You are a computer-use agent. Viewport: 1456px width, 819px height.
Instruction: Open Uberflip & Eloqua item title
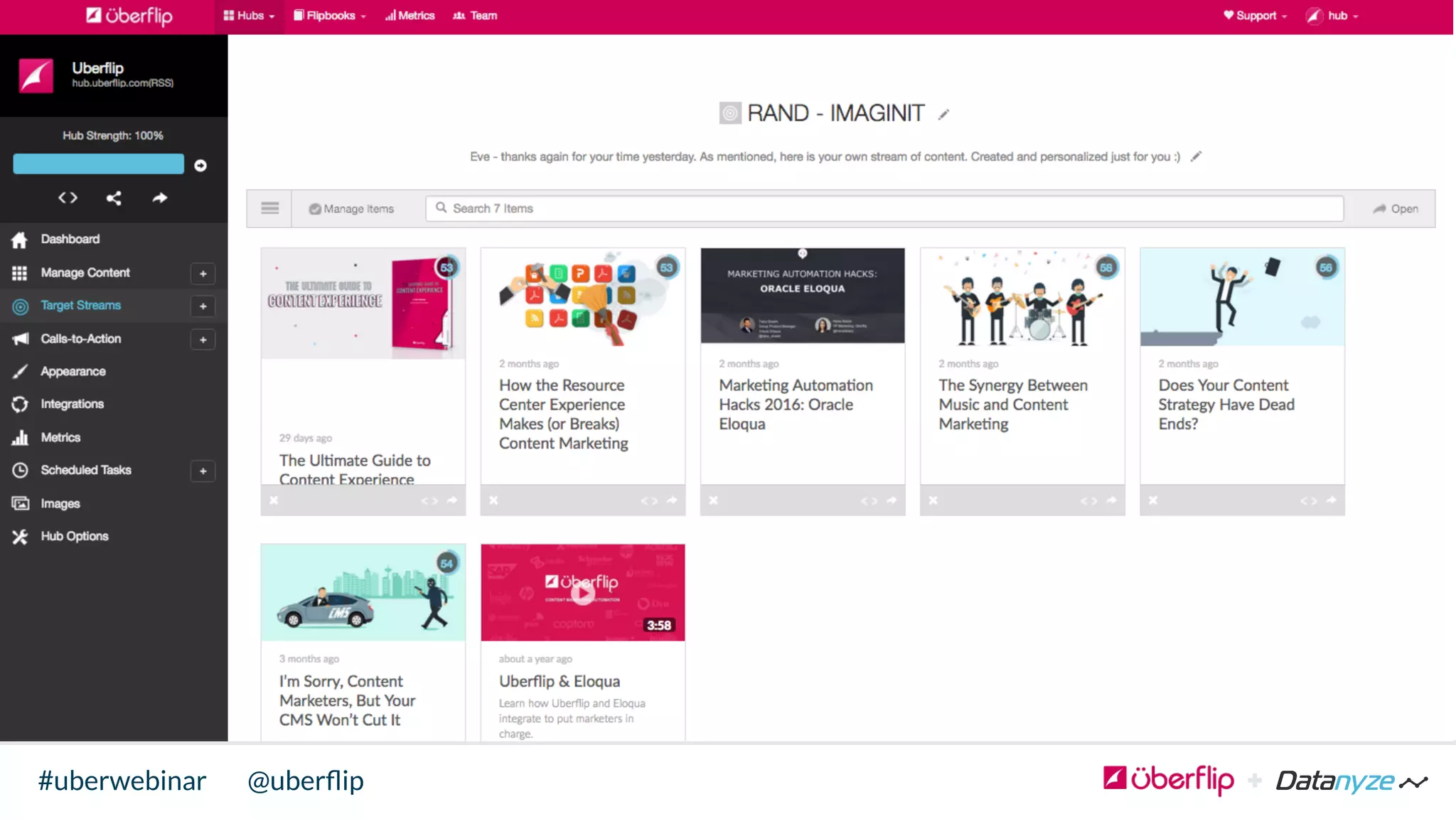coord(560,681)
